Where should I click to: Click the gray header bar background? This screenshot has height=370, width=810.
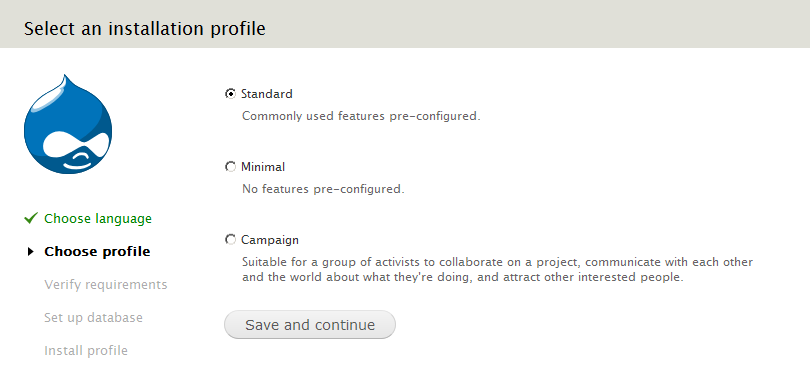pos(537,24)
